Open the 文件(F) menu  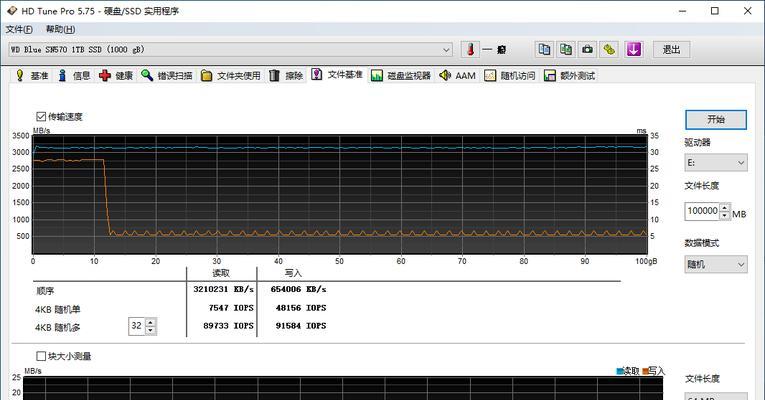click(x=20, y=29)
